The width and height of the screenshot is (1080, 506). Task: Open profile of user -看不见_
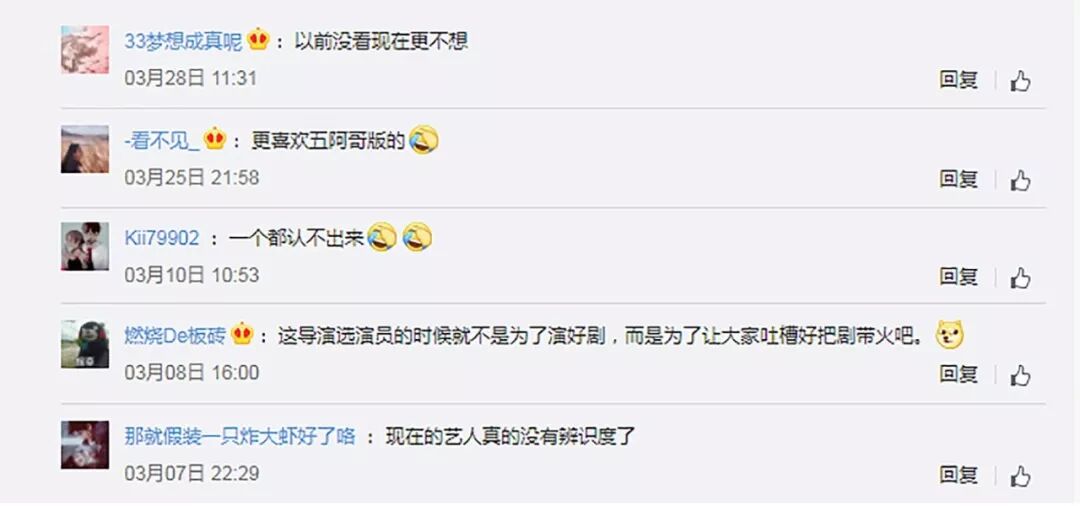(162, 140)
